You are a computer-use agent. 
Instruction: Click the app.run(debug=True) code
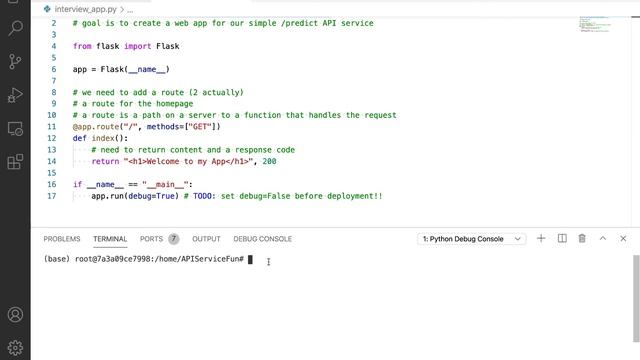click(x=135, y=196)
